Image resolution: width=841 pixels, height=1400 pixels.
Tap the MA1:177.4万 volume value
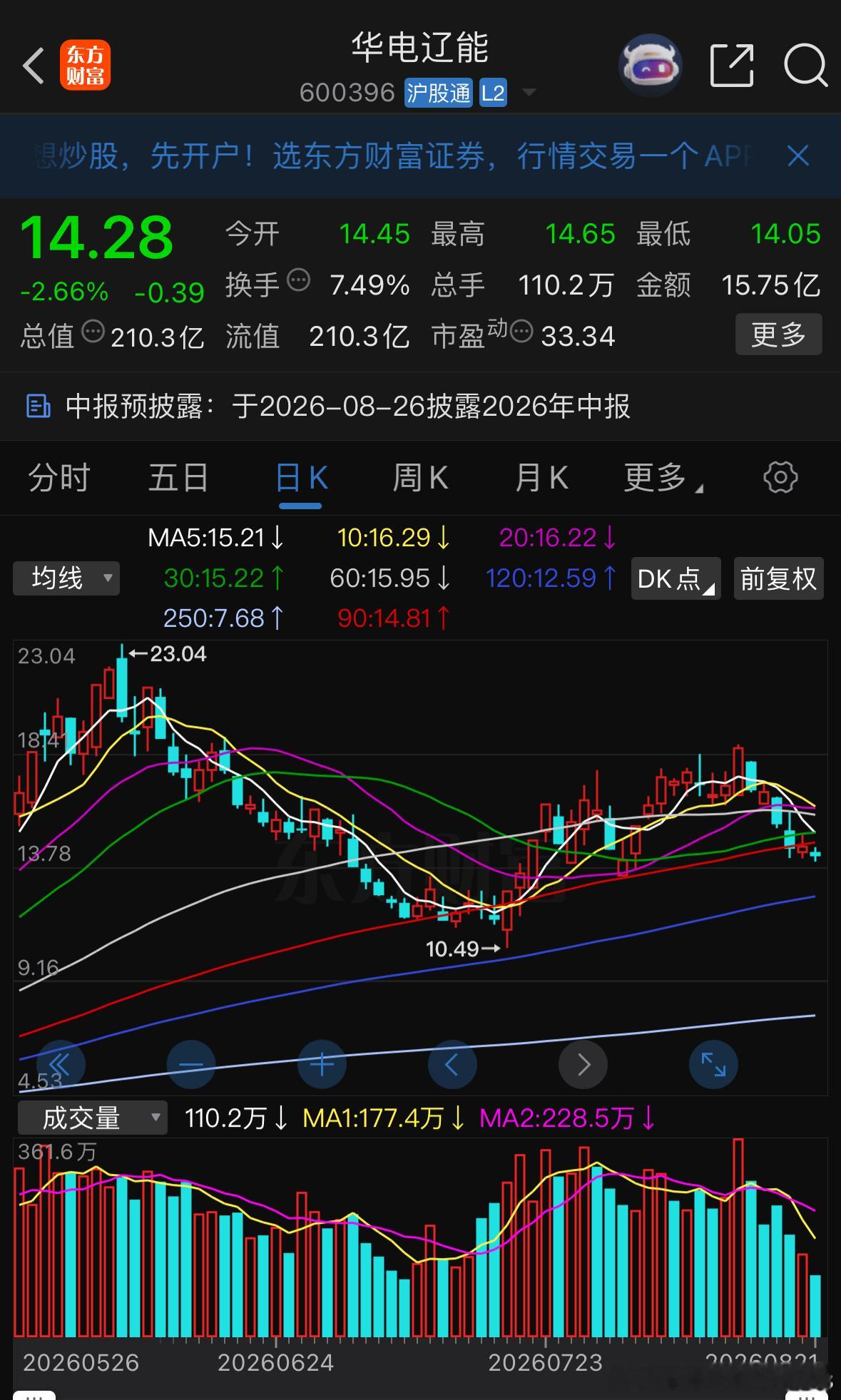tap(384, 1118)
